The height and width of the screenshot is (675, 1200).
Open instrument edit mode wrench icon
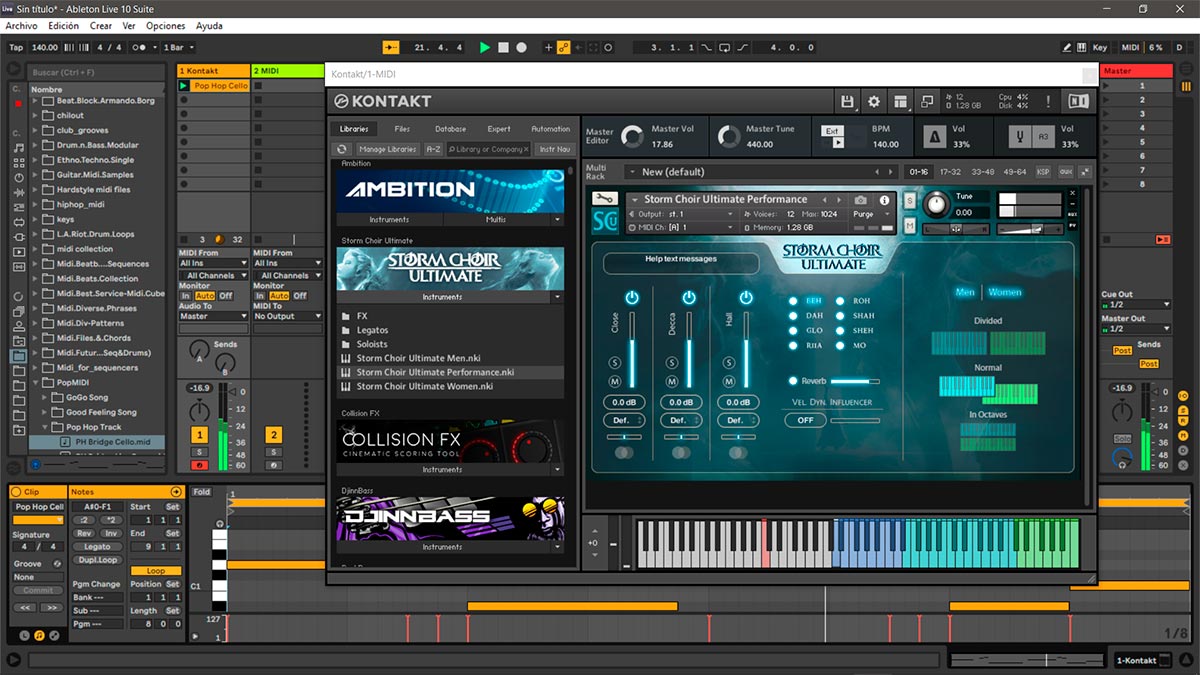605,199
